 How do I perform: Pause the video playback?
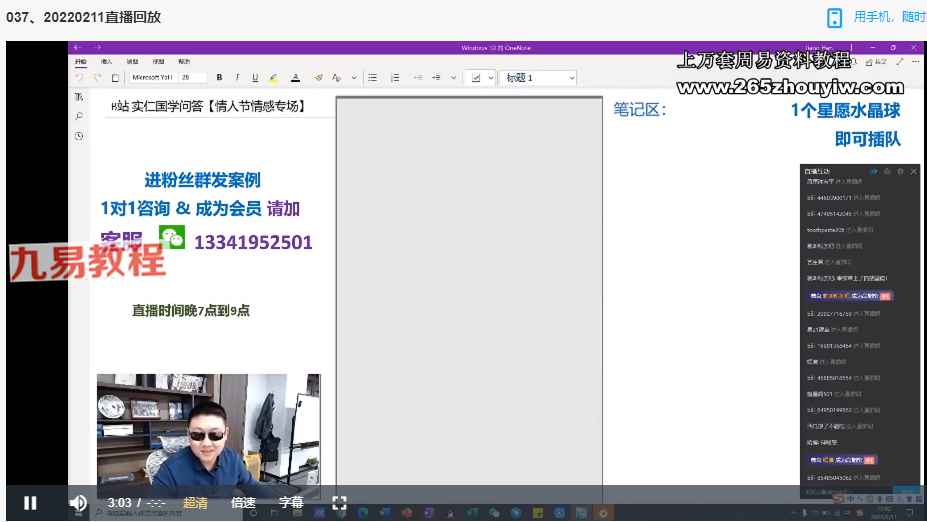[x=30, y=503]
